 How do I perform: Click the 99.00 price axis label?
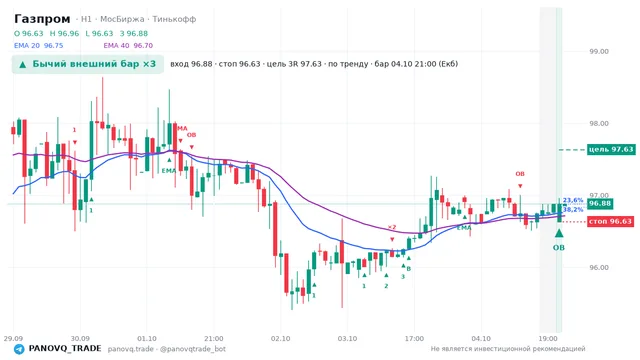pos(599,51)
